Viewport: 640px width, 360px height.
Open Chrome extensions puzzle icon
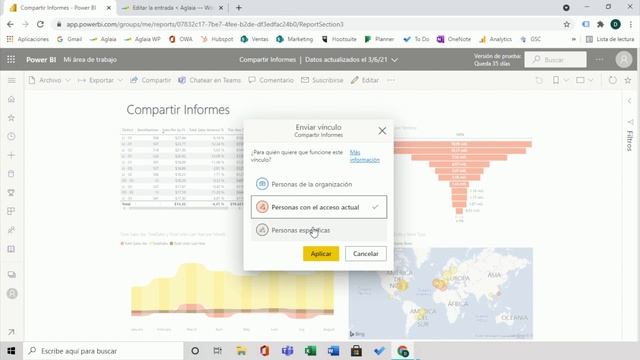click(600, 24)
